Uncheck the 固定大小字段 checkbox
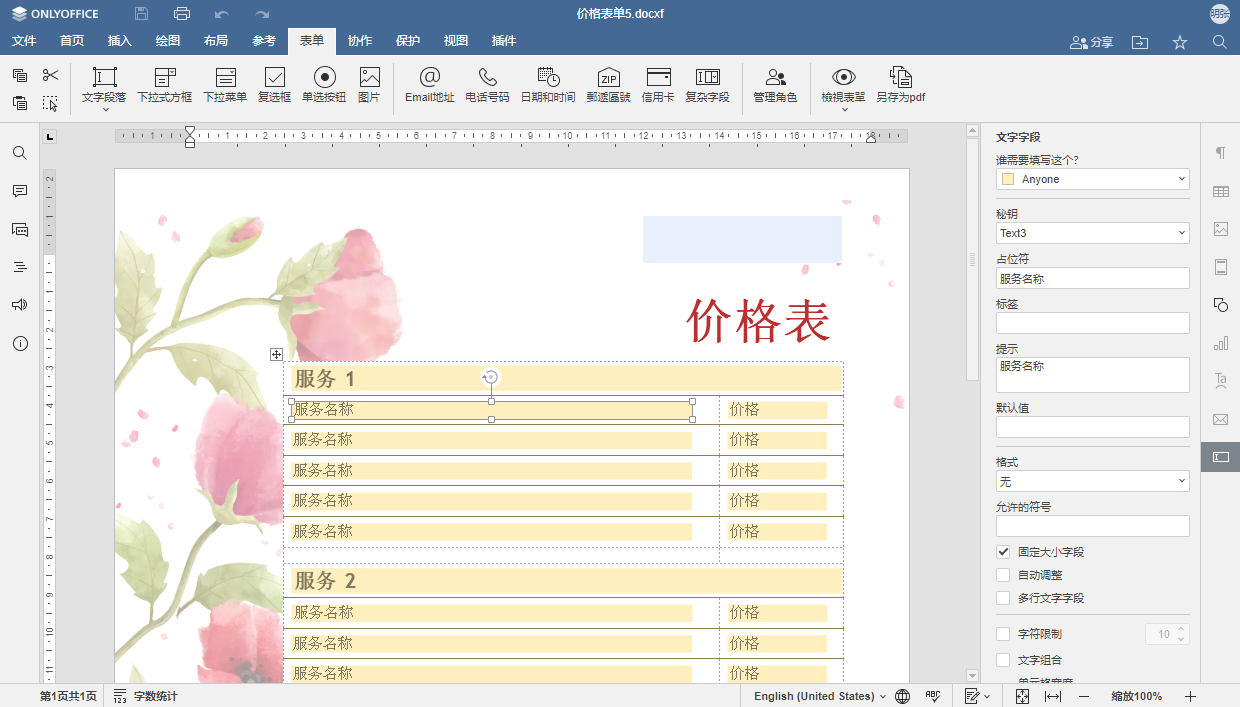 tap(1003, 551)
